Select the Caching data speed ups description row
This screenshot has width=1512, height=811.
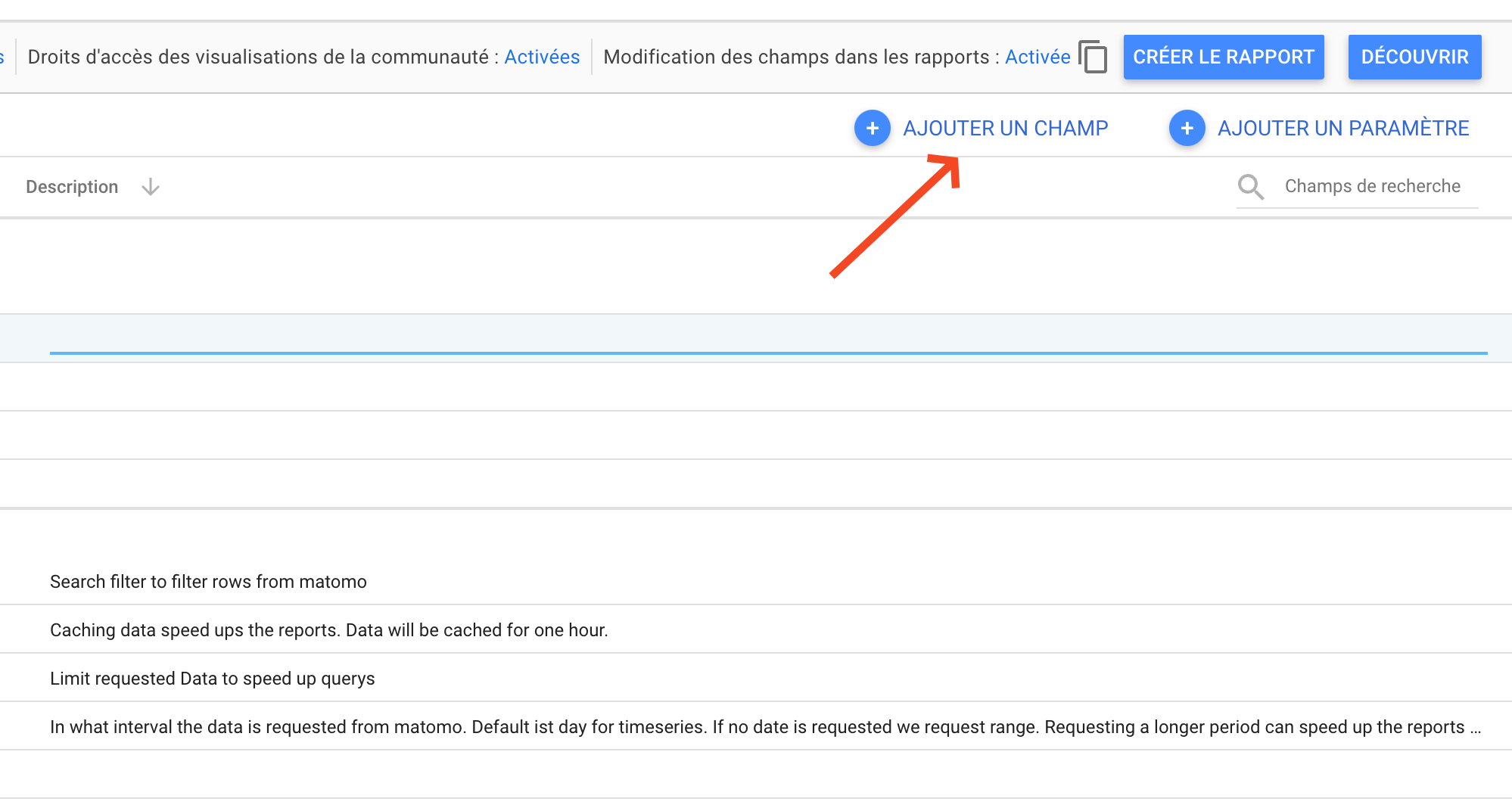point(328,630)
